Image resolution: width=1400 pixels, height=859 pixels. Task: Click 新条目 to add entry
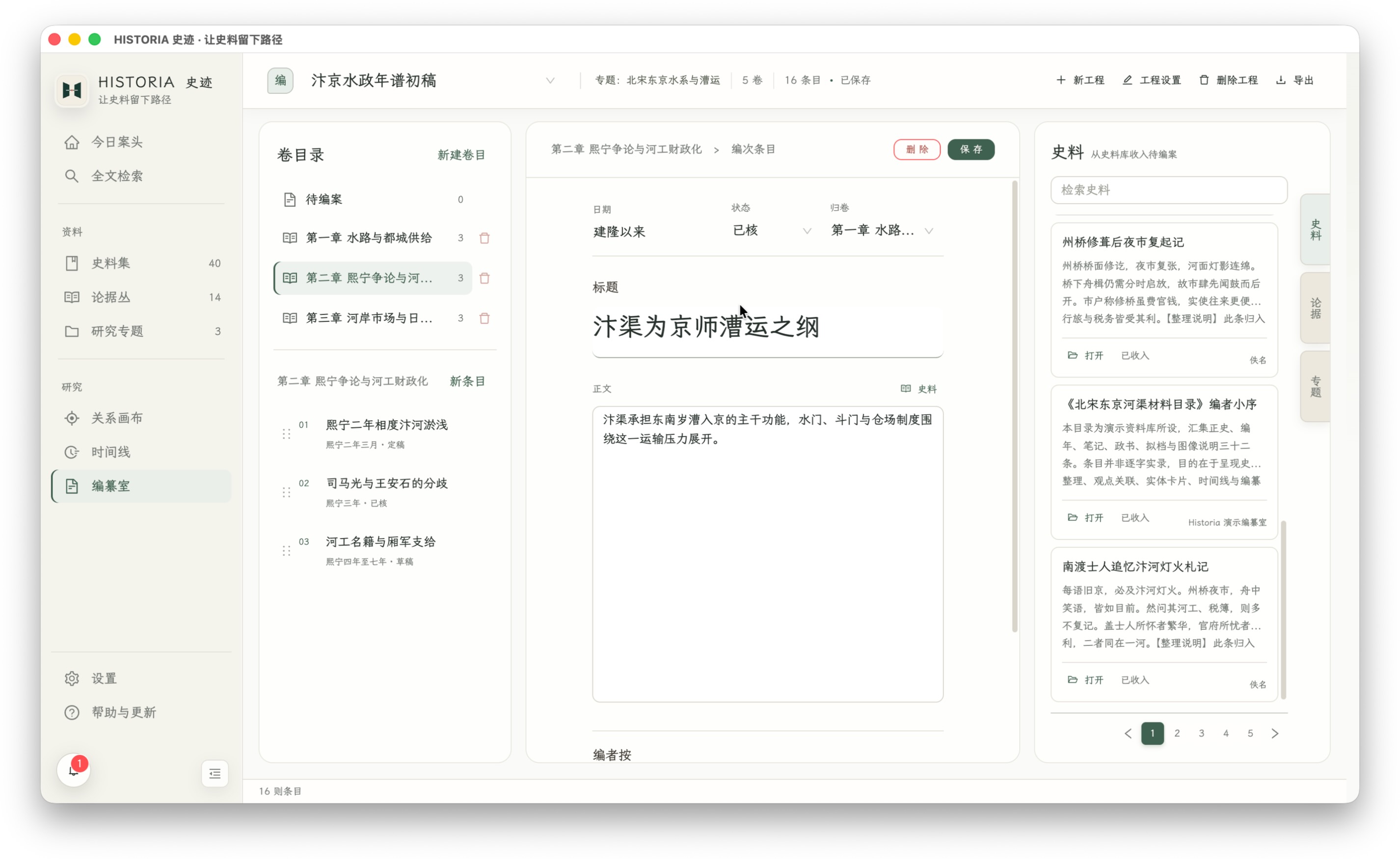pyautogui.click(x=467, y=381)
